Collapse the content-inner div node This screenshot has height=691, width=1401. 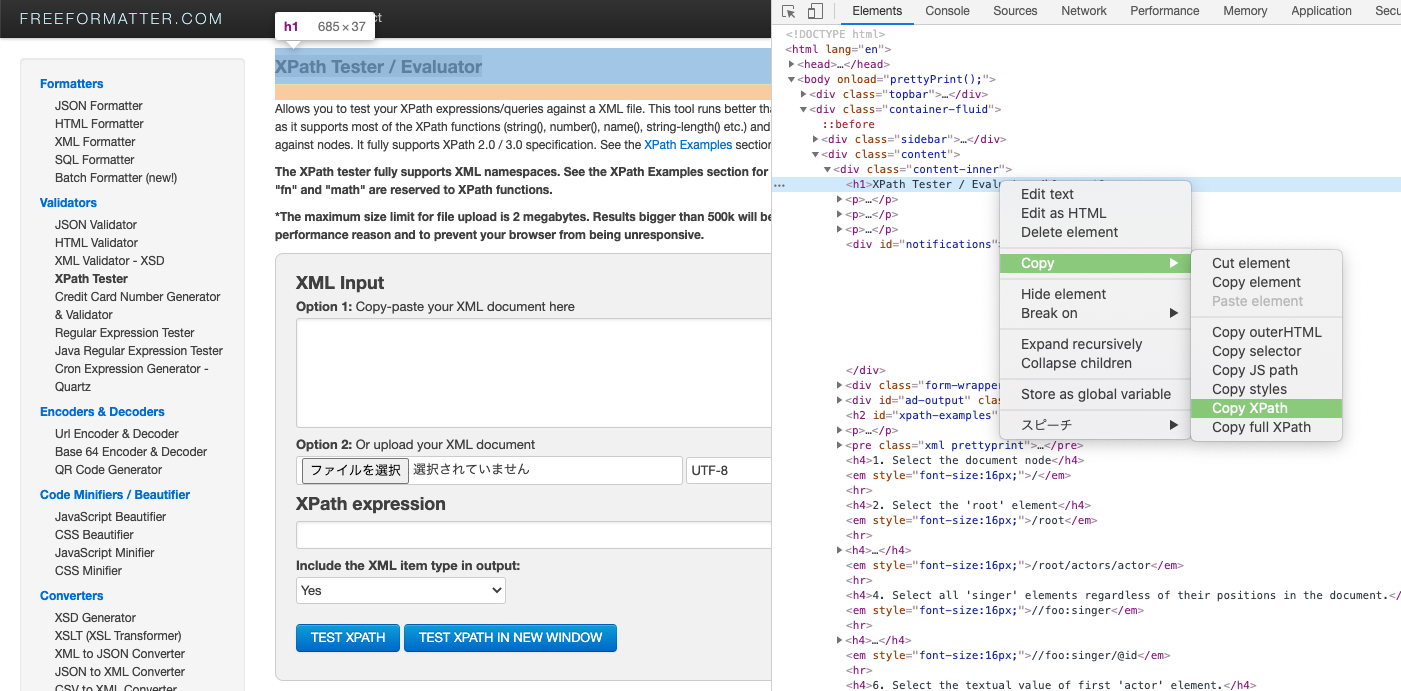[x=828, y=169]
